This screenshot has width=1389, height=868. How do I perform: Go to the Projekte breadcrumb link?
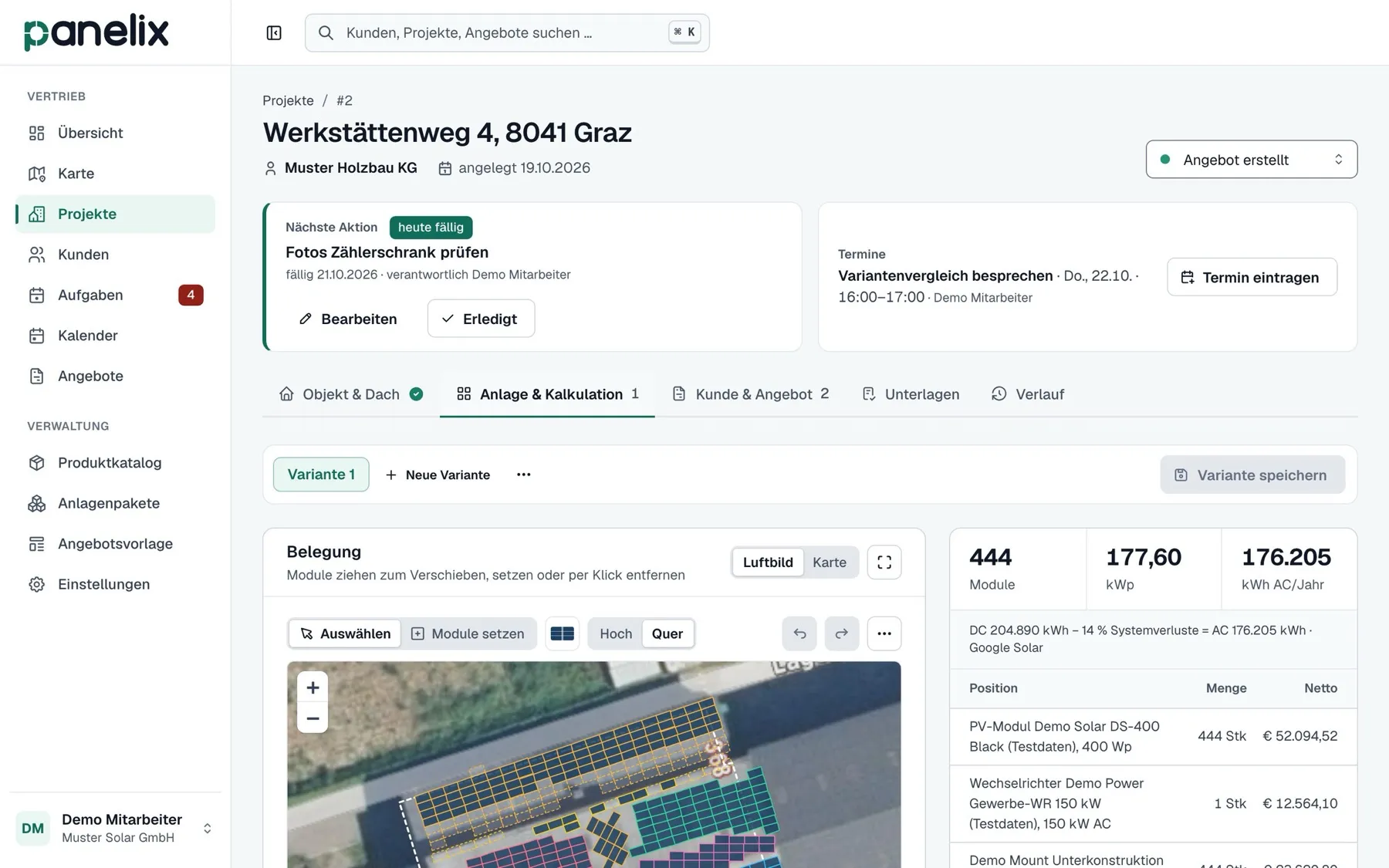[x=288, y=100]
